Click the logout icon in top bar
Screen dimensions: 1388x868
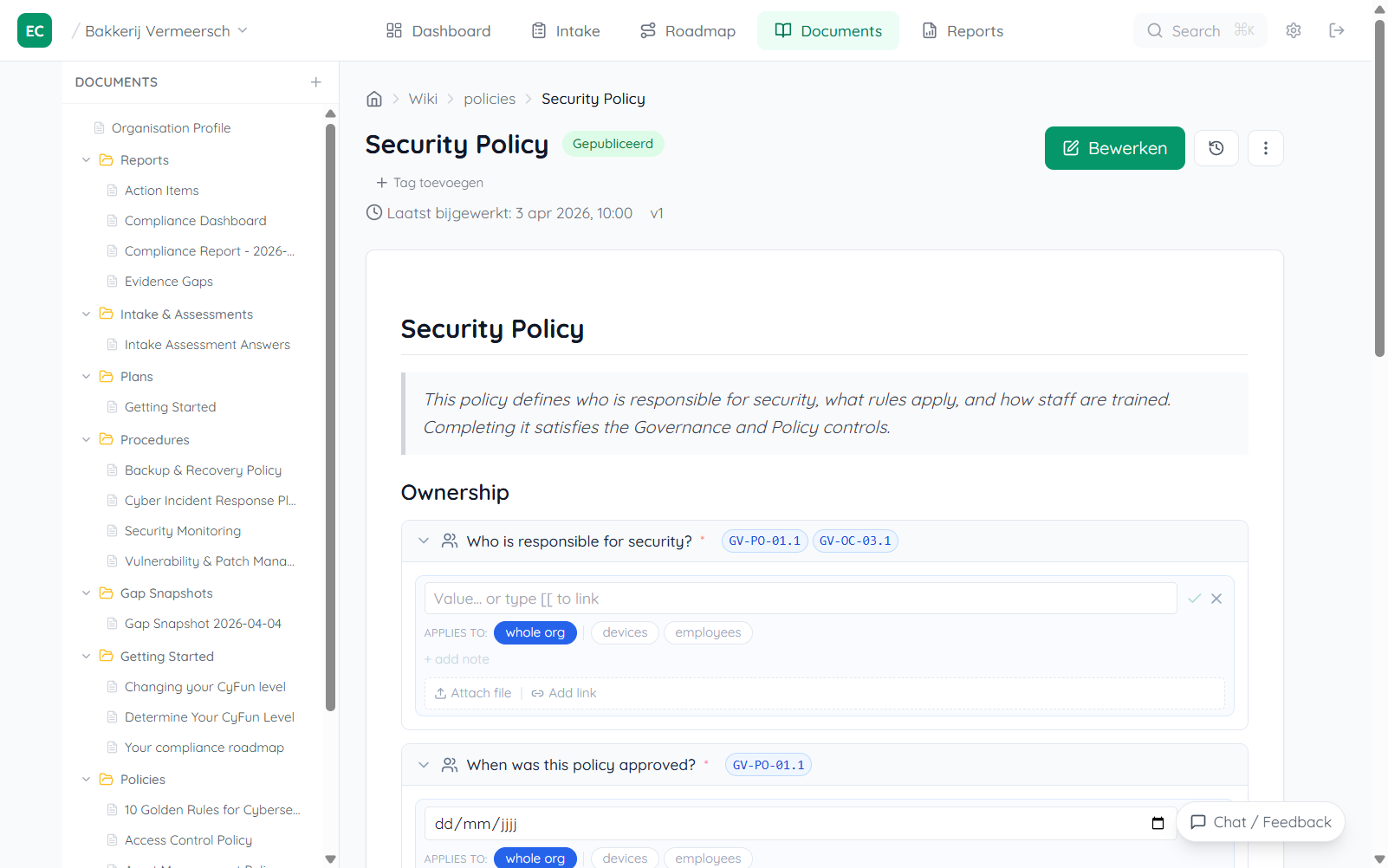1337,30
